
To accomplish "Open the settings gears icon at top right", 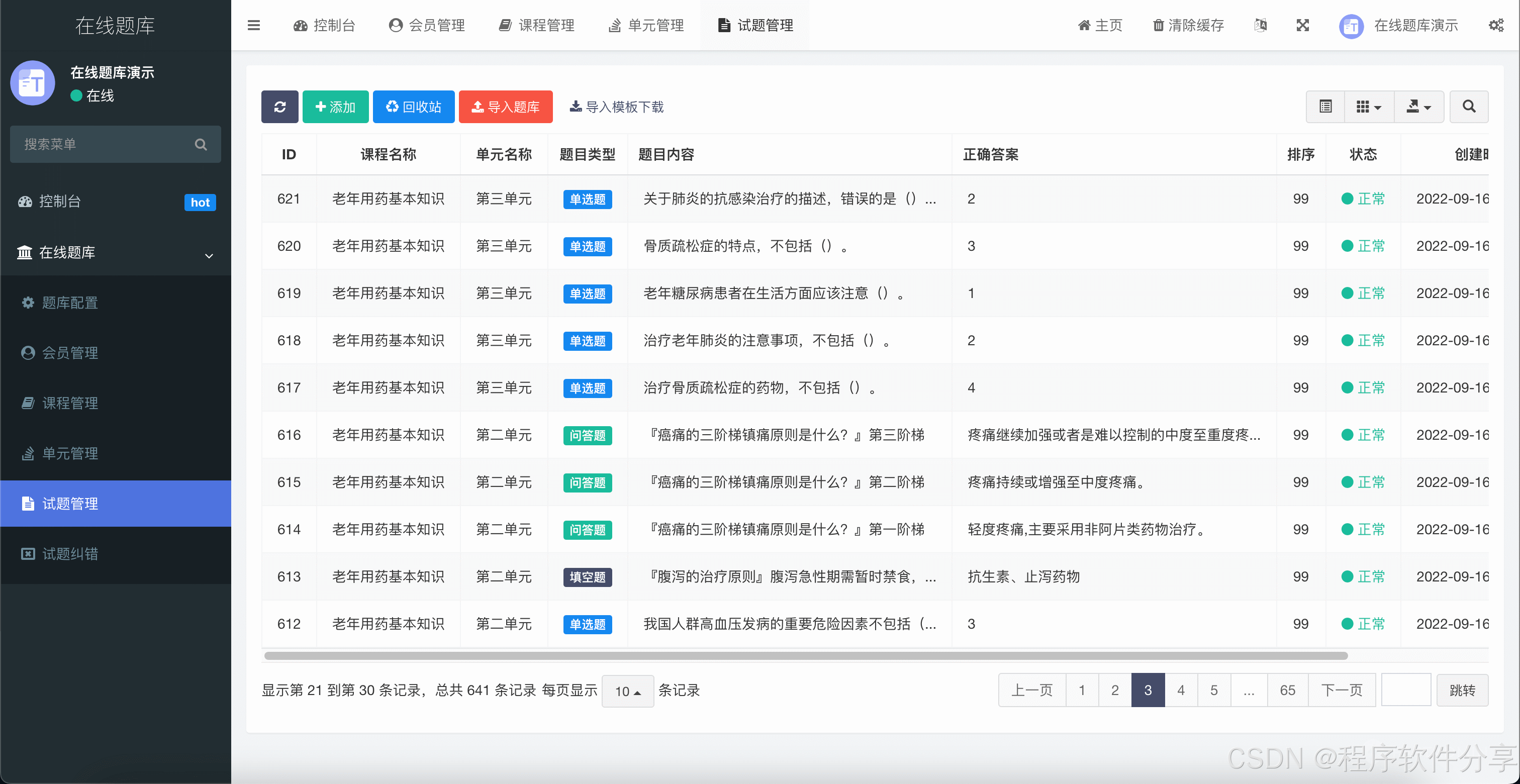I will point(1496,25).
